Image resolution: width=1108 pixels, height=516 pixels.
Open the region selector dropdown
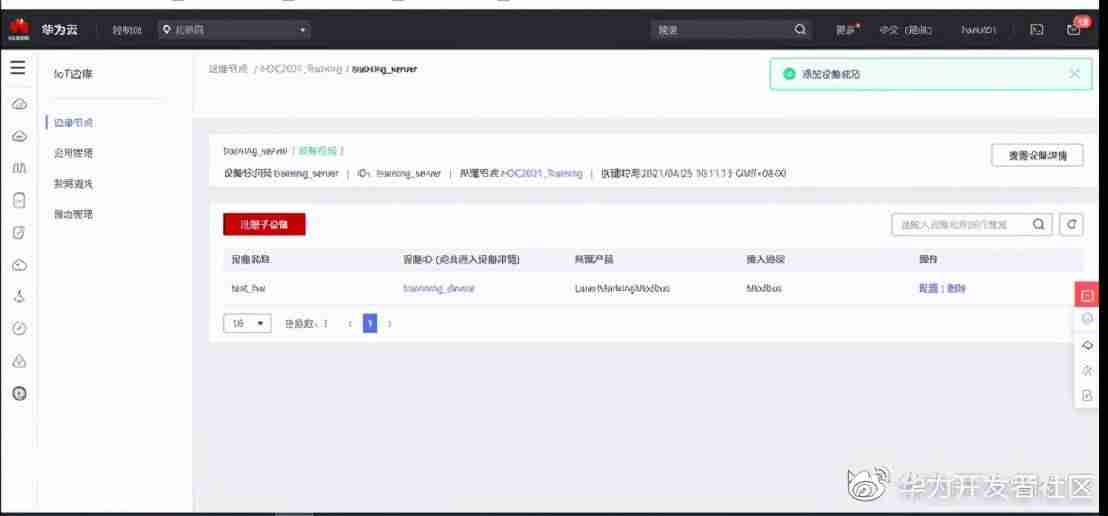point(234,30)
